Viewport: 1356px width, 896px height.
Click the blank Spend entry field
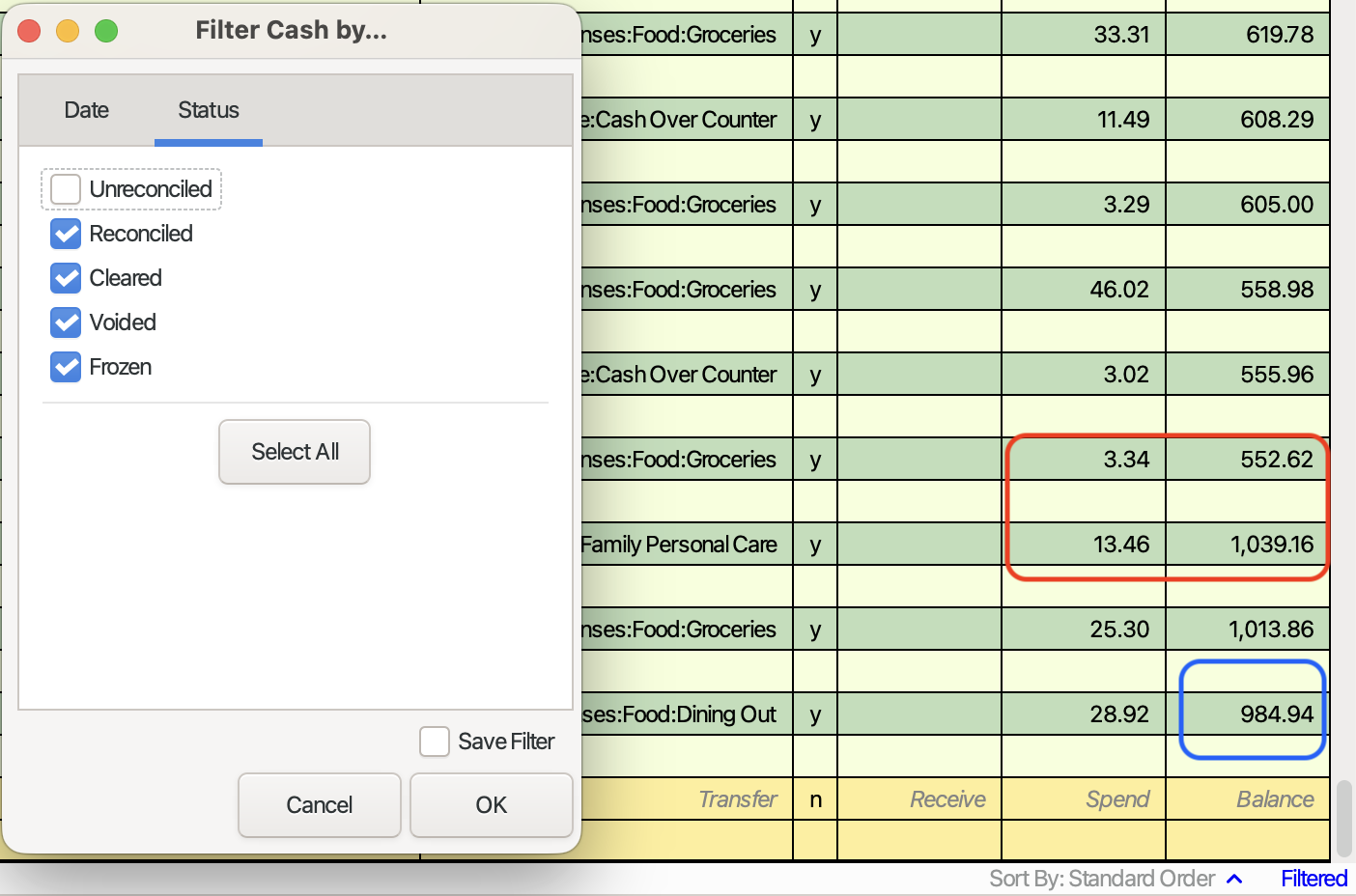click(x=1083, y=799)
